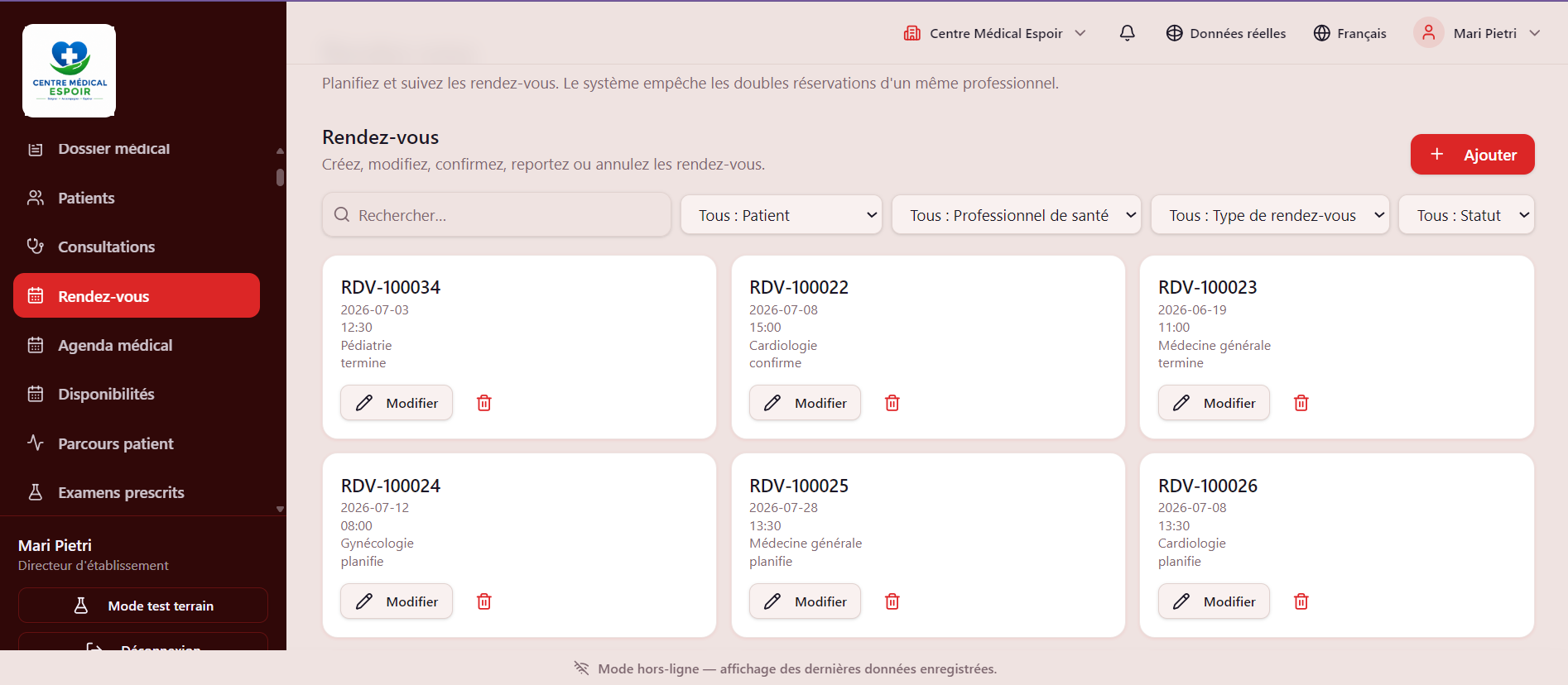1568x685 pixels.
Task: Delete appointment RDV-100034 trash icon
Action: coord(484,403)
